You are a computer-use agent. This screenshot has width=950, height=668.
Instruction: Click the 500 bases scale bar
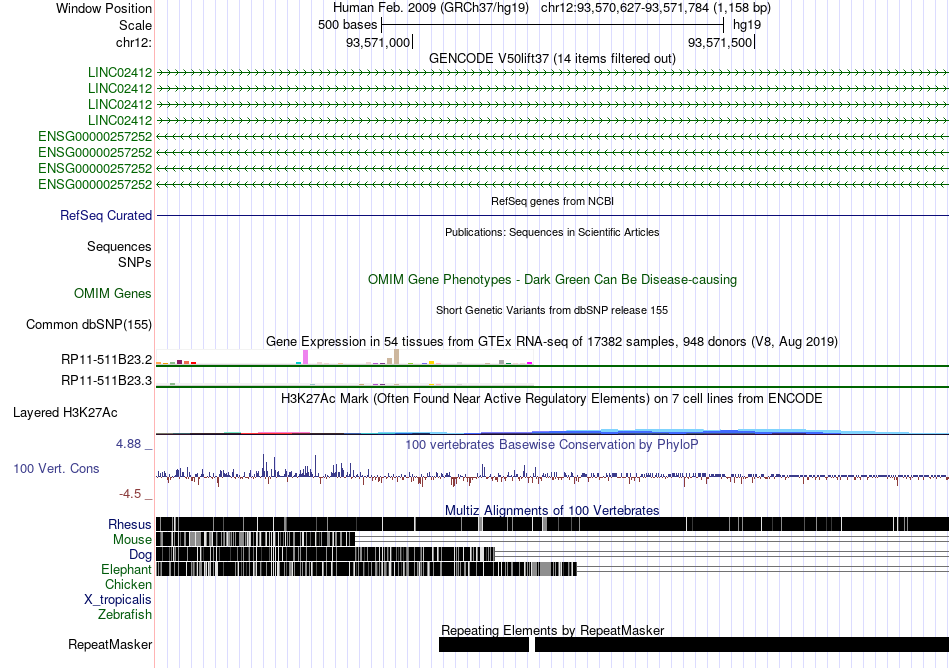coord(553,25)
